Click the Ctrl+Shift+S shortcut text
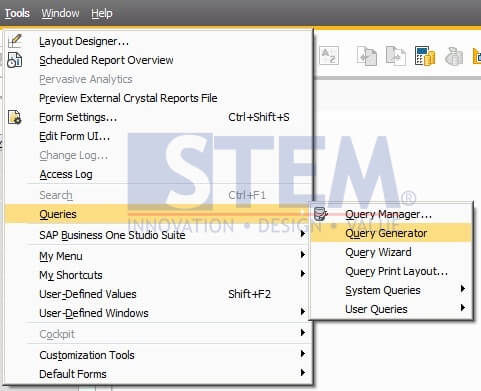The height and width of the screenshot is (391, 481). pos(259,117)
